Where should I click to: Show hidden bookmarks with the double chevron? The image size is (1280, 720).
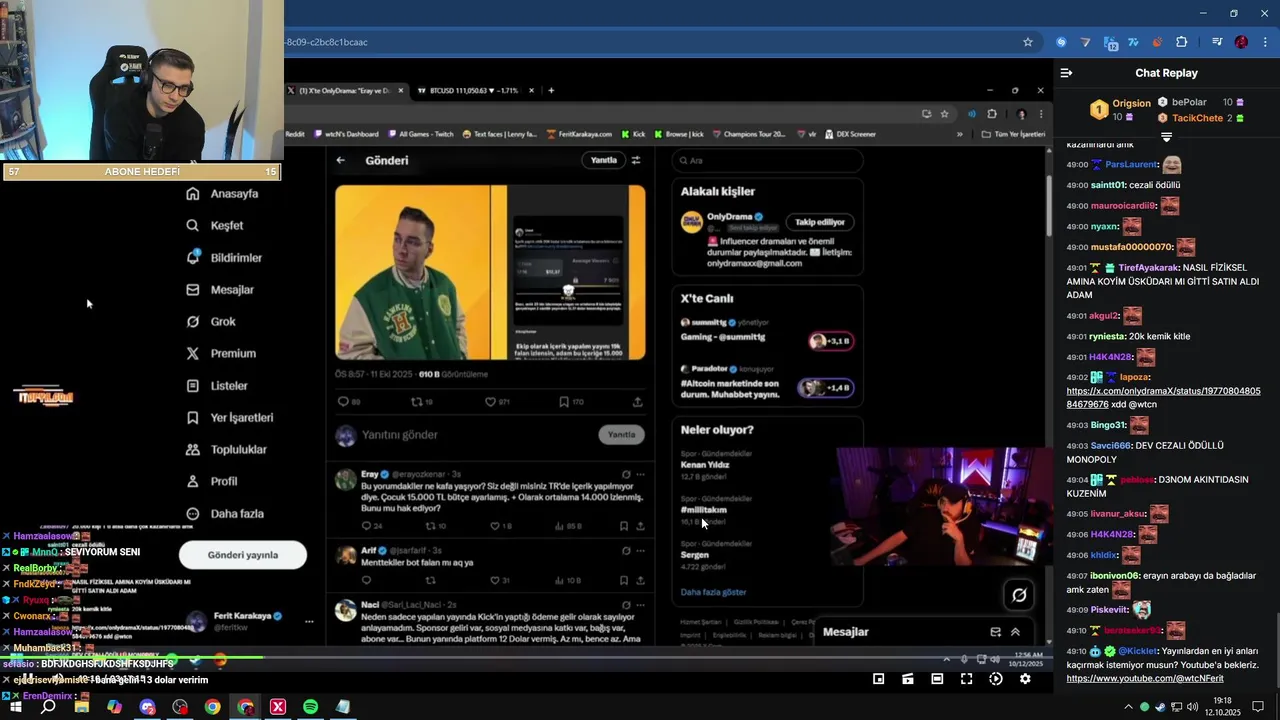pos(960,134)
